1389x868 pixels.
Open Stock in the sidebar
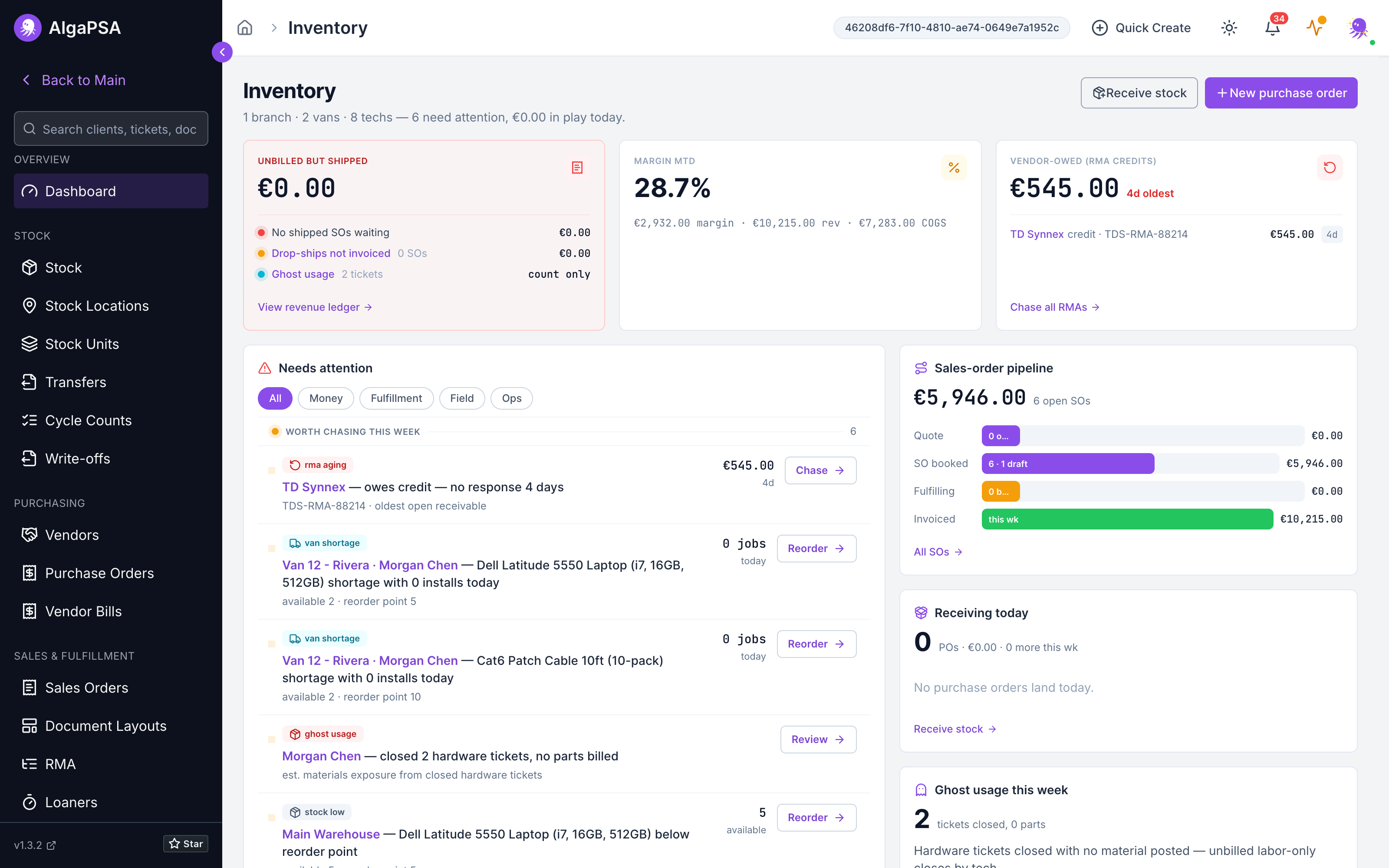tap(111, 267)
